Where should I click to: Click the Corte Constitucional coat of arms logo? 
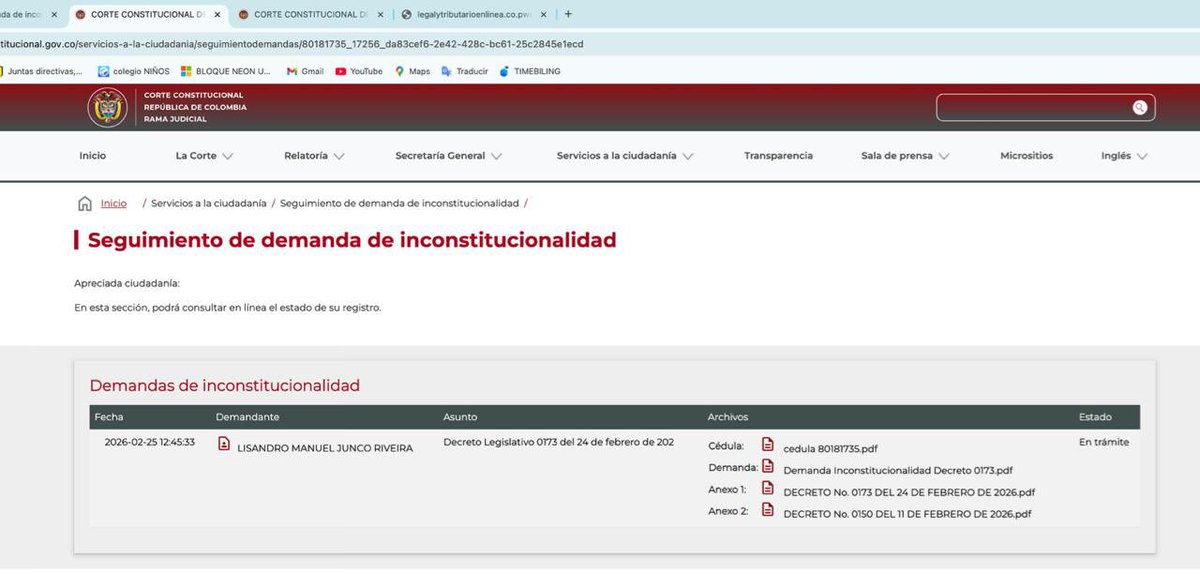[107, 108]
